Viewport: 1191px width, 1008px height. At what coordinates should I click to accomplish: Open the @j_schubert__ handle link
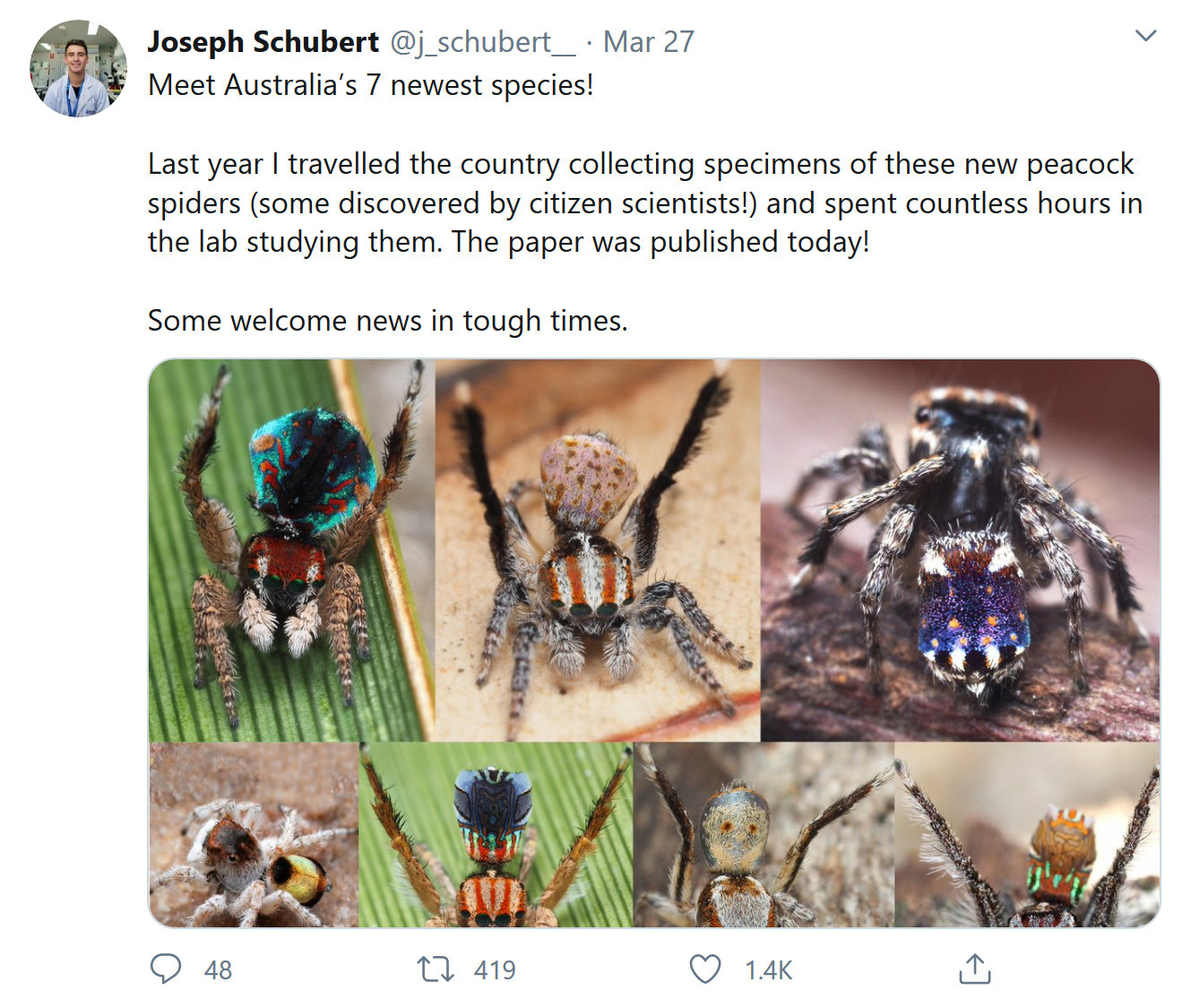(482, 42)
